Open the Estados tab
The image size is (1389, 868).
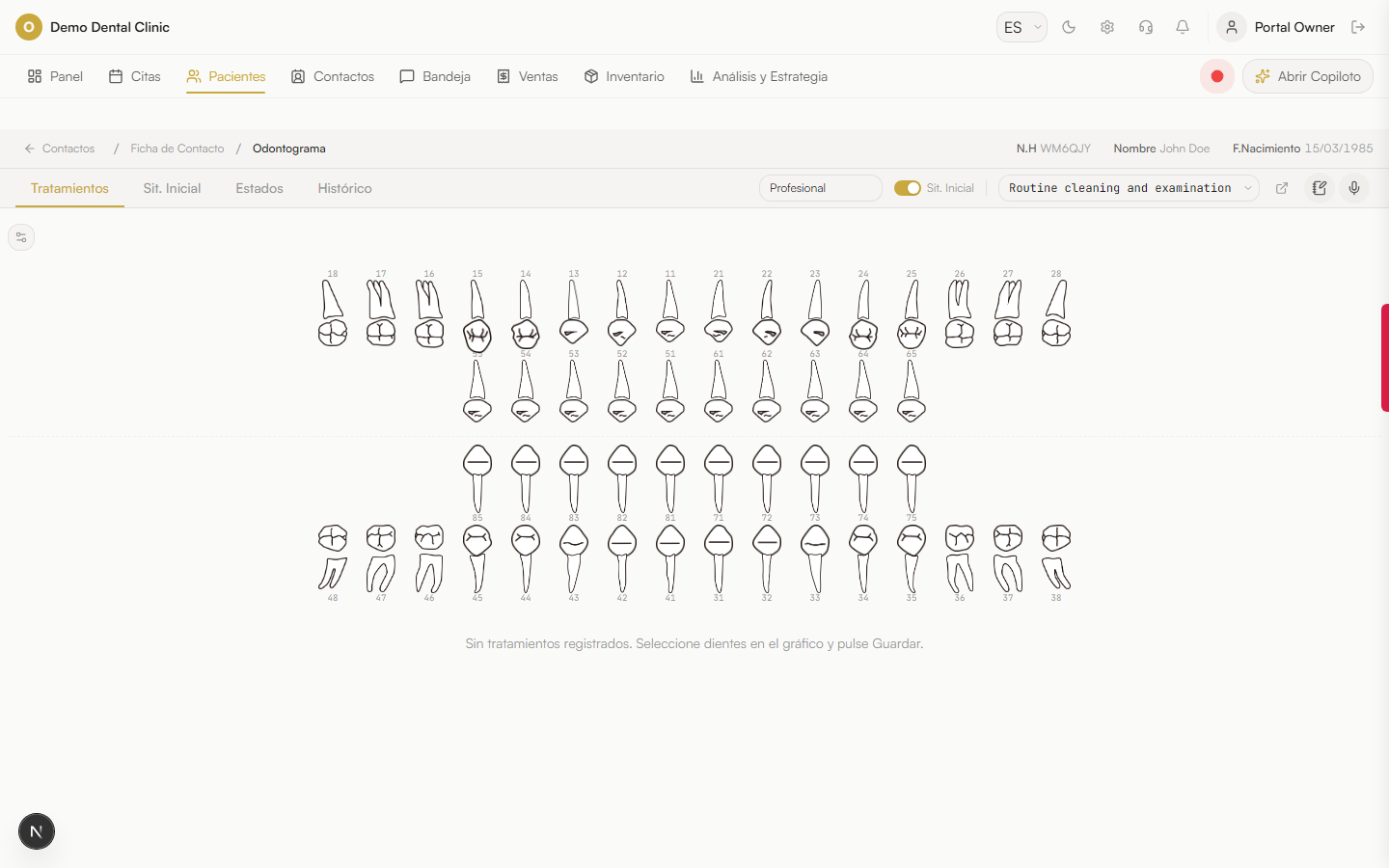point(259,188)
